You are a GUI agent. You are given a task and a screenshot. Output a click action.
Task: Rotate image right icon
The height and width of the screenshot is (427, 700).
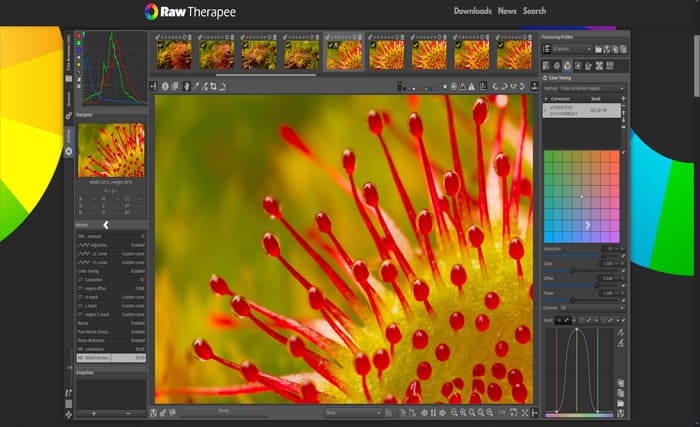click(504, 87)
